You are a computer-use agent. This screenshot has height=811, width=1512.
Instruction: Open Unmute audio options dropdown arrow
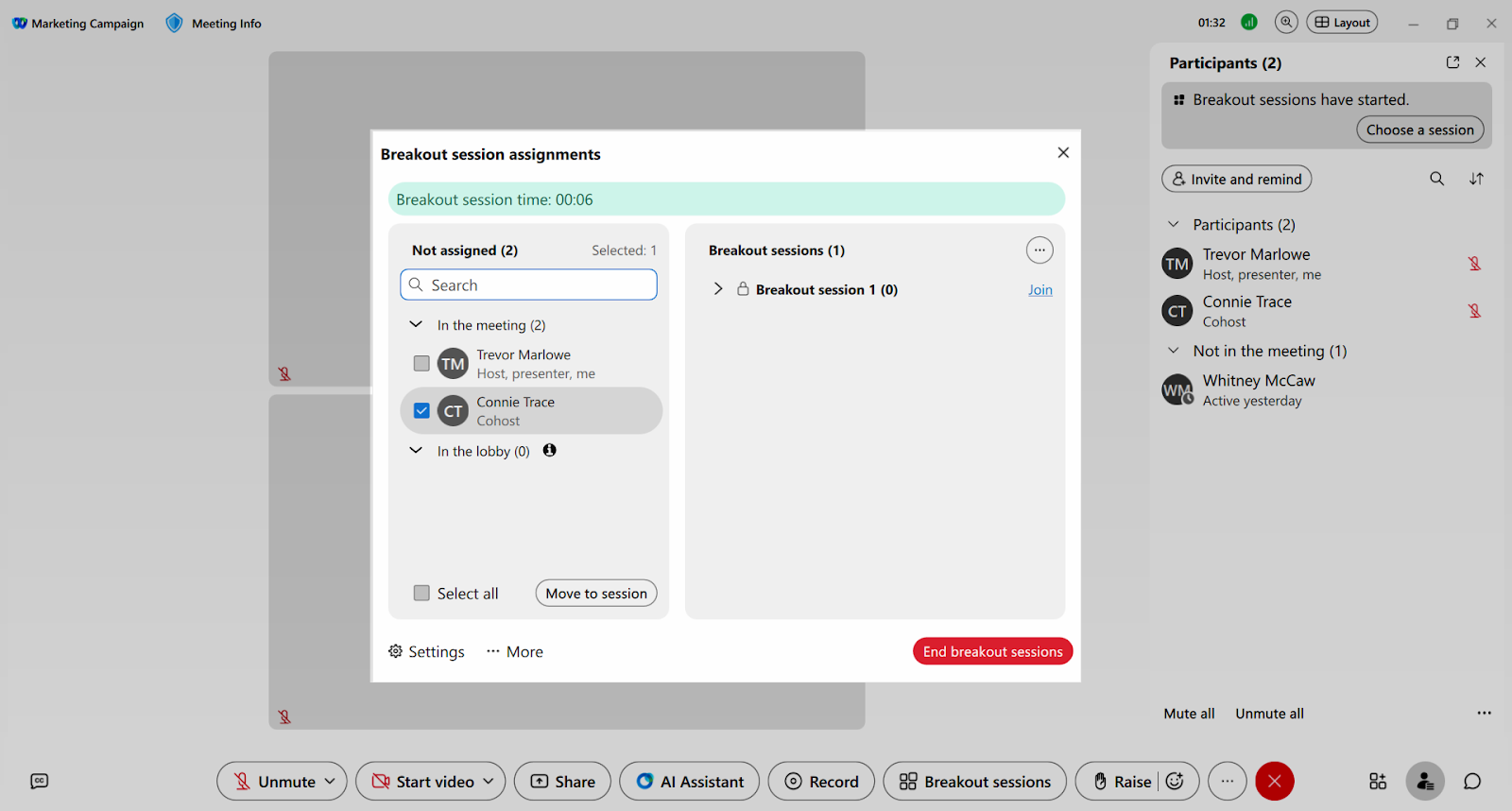[x=330, y=781]
